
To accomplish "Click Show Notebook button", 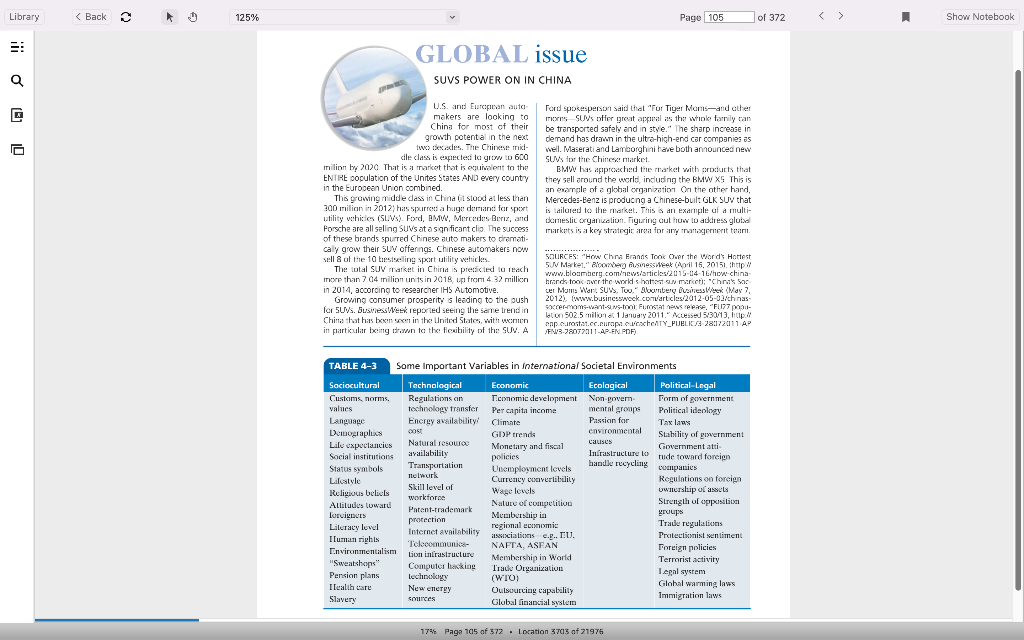I will (979, 17).
